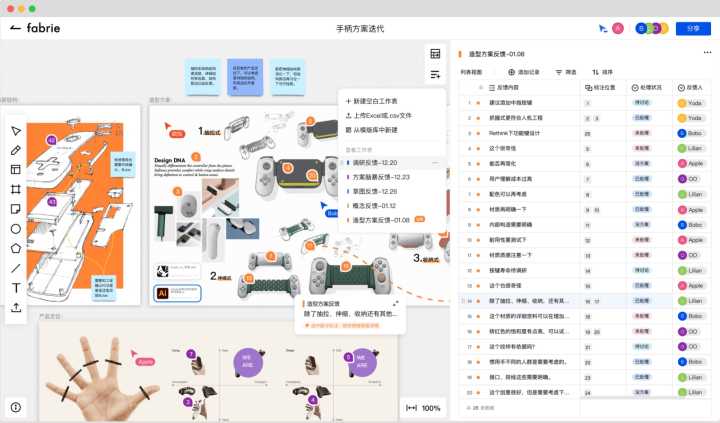
Task: Open the collaborator avatars group
Action: pos(652,28)
